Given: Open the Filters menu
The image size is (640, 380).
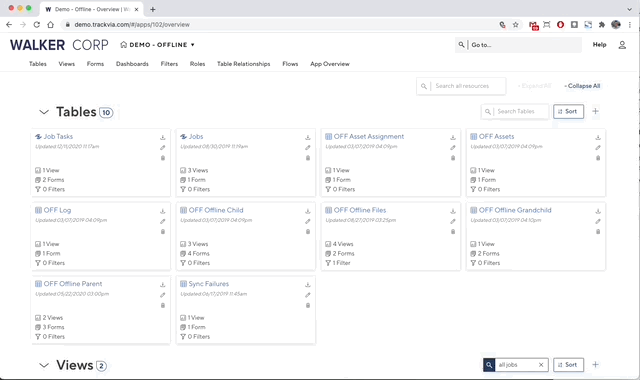Looking at the screenshot, I should point(169,64).
